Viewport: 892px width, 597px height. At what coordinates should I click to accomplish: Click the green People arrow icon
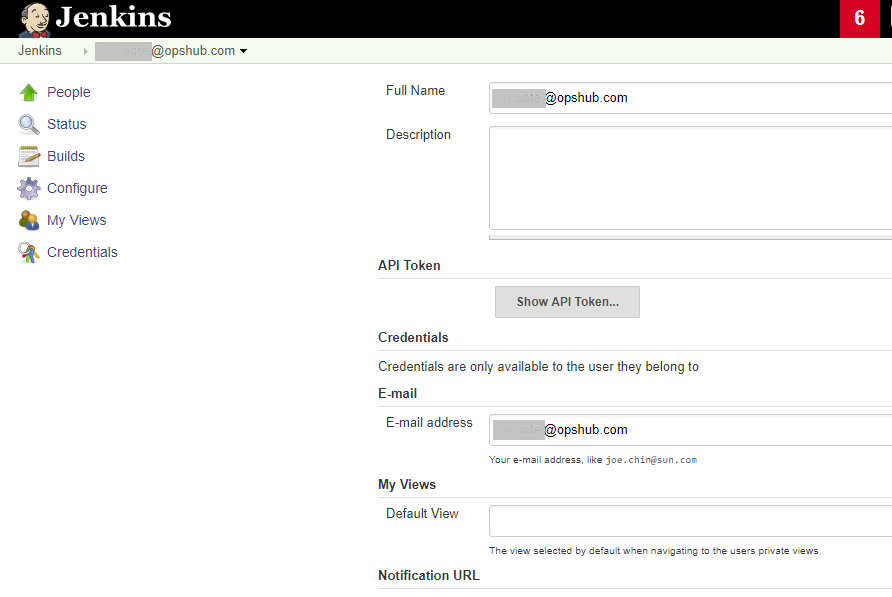(x=29, y=92)
